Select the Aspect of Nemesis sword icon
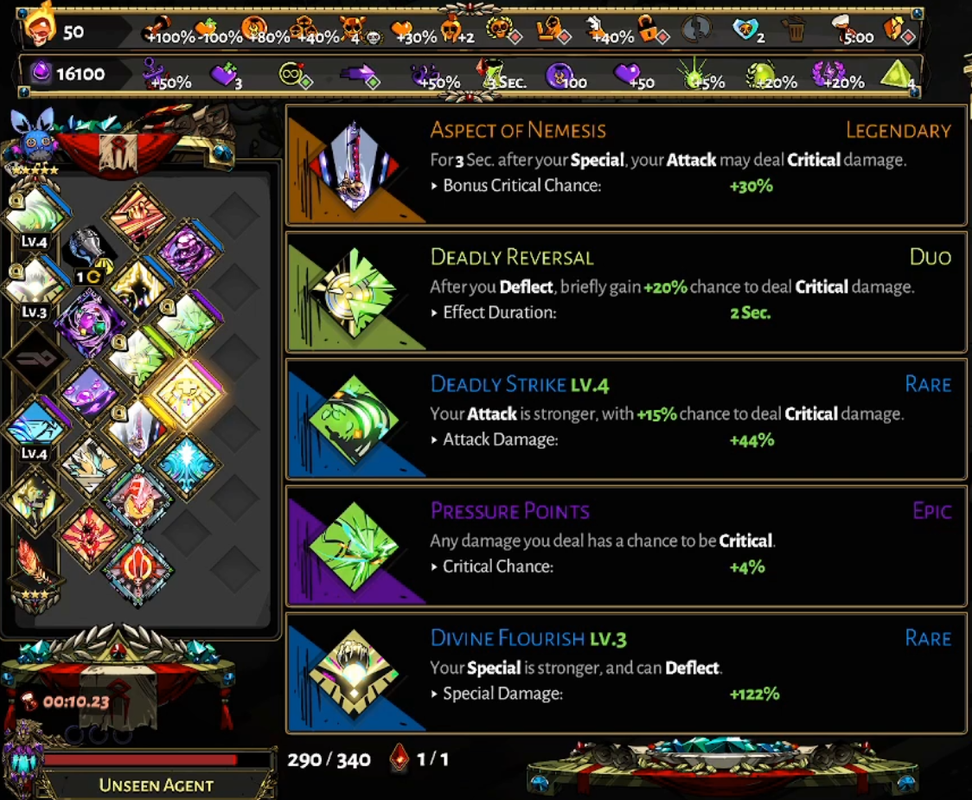This screenshot has height=800, width=972. [x=354, y=165]
